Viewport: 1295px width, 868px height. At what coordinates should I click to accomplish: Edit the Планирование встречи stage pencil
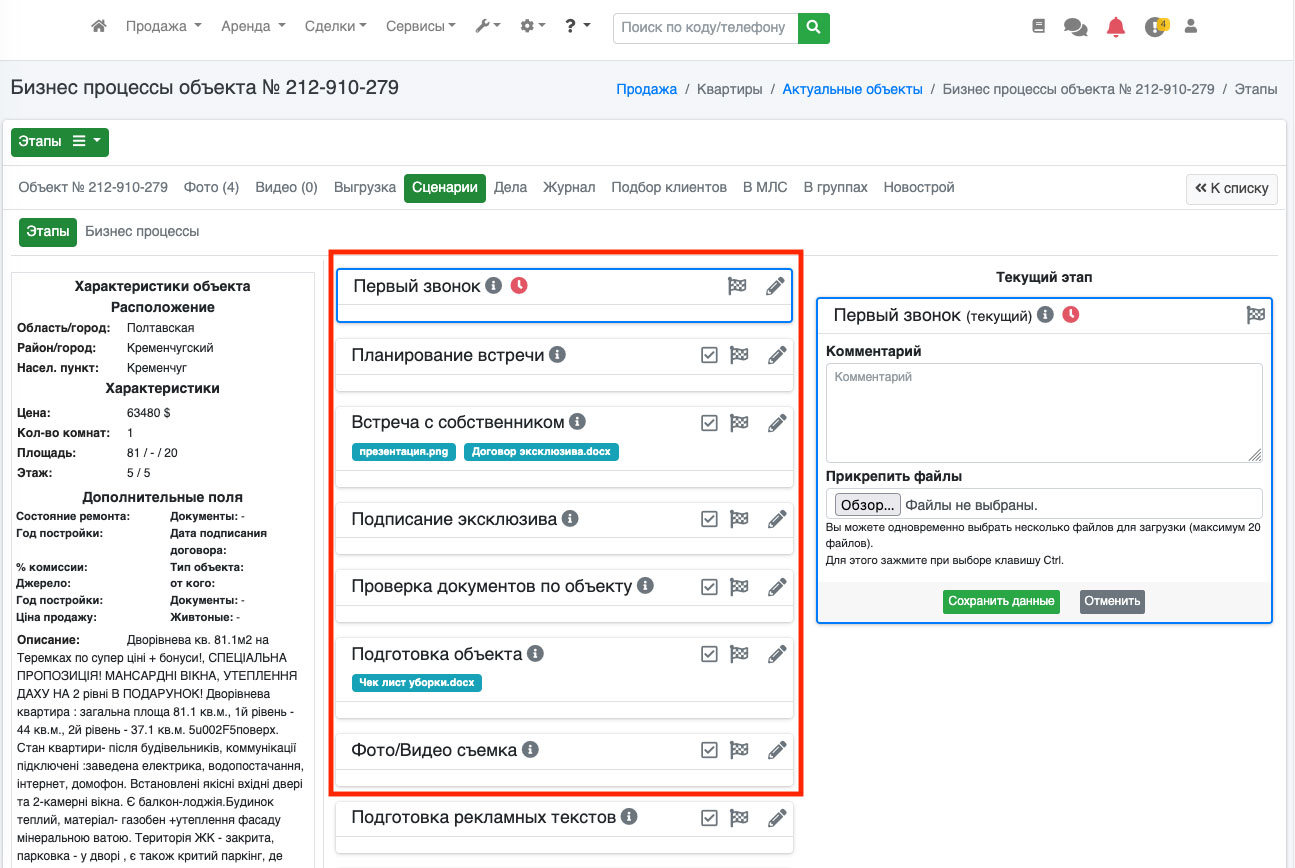pos(777,355)
